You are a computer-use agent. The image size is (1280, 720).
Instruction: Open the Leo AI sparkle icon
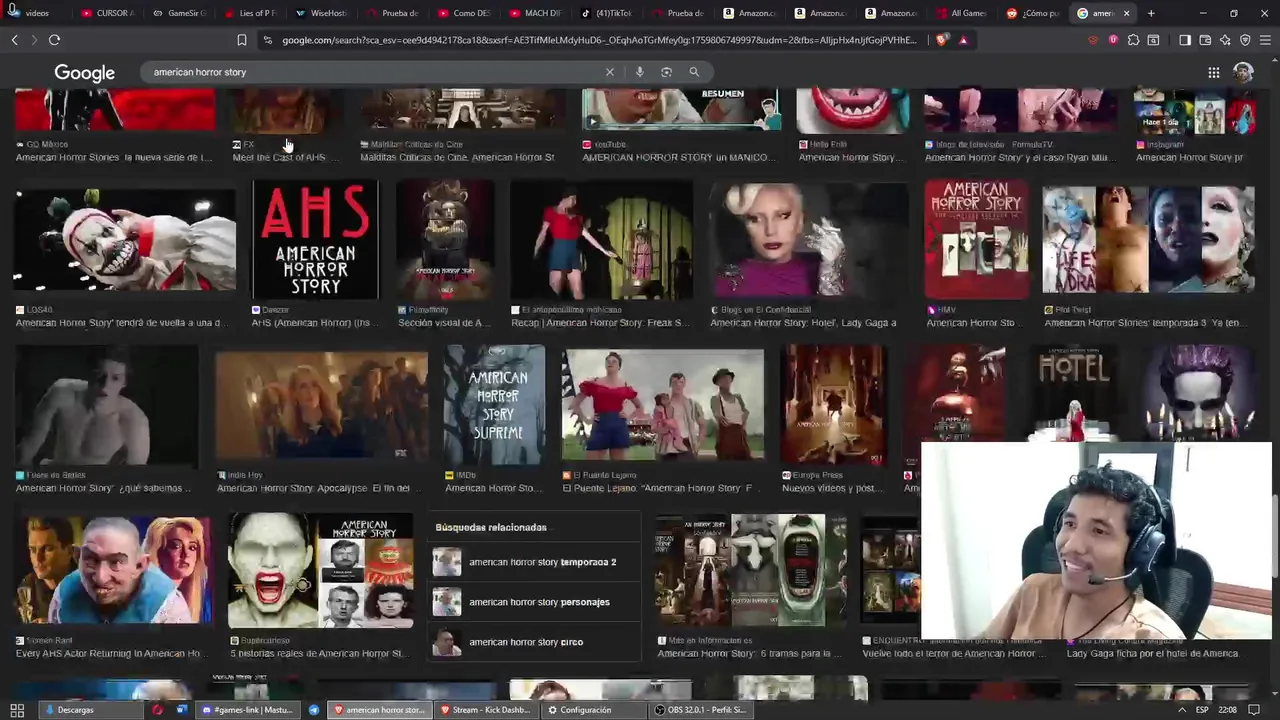pyautogui.click(x=1225, y=40)
